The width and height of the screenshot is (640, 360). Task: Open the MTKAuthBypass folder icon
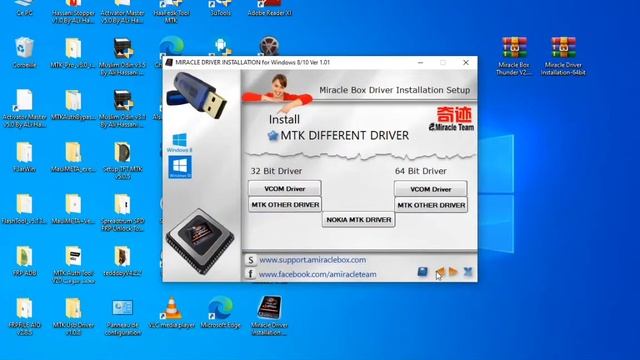point(73,104)
